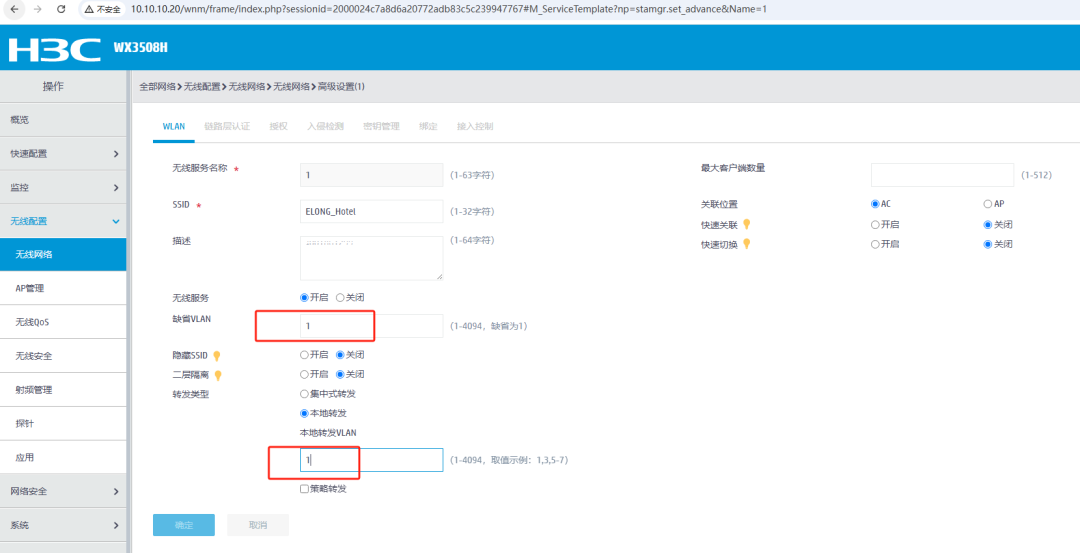This screenshot has height=553, width=1080.
Task: Choose 集中式转发 forwarding type
Action: (x=304, y=394)
